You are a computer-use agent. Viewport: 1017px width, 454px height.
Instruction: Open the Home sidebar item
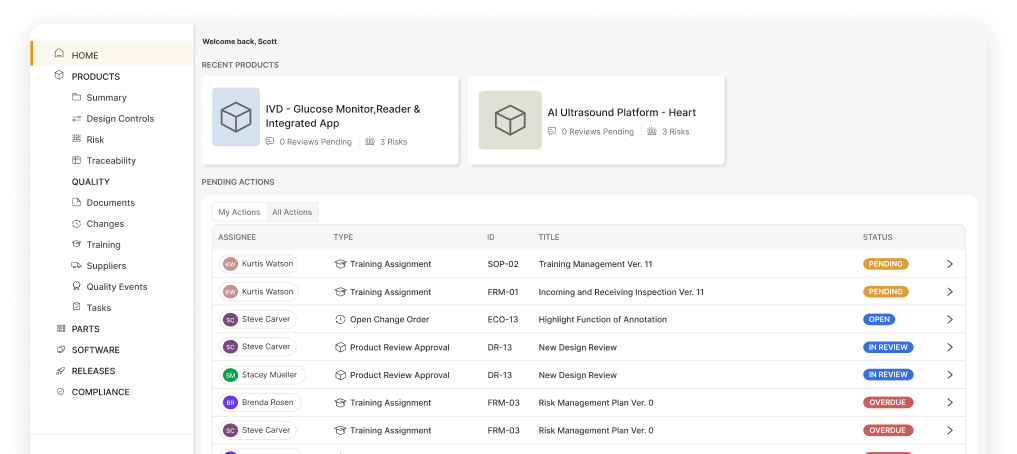(85, 55)
